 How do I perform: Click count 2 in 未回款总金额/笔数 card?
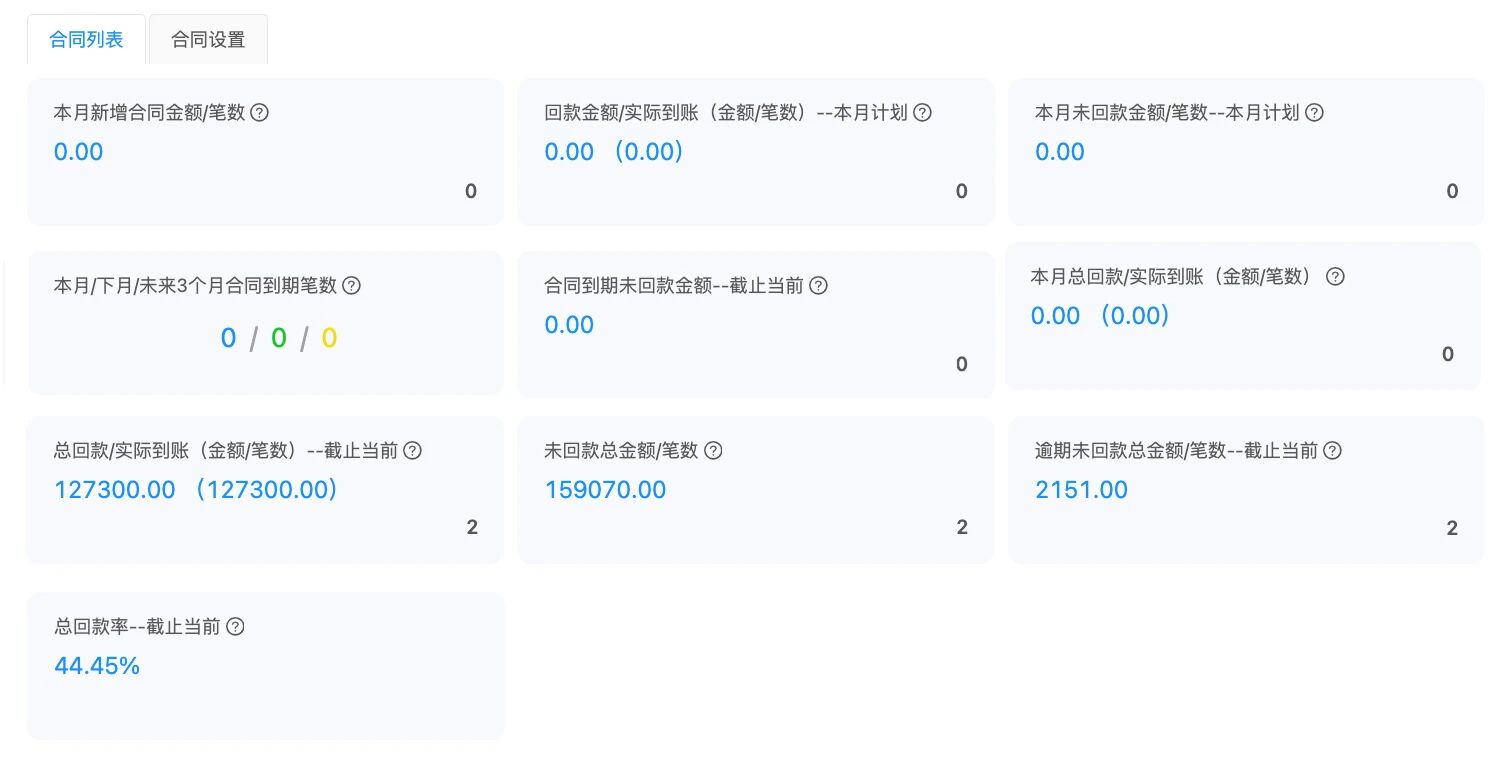pyautogui.click(x=962, y=527)
